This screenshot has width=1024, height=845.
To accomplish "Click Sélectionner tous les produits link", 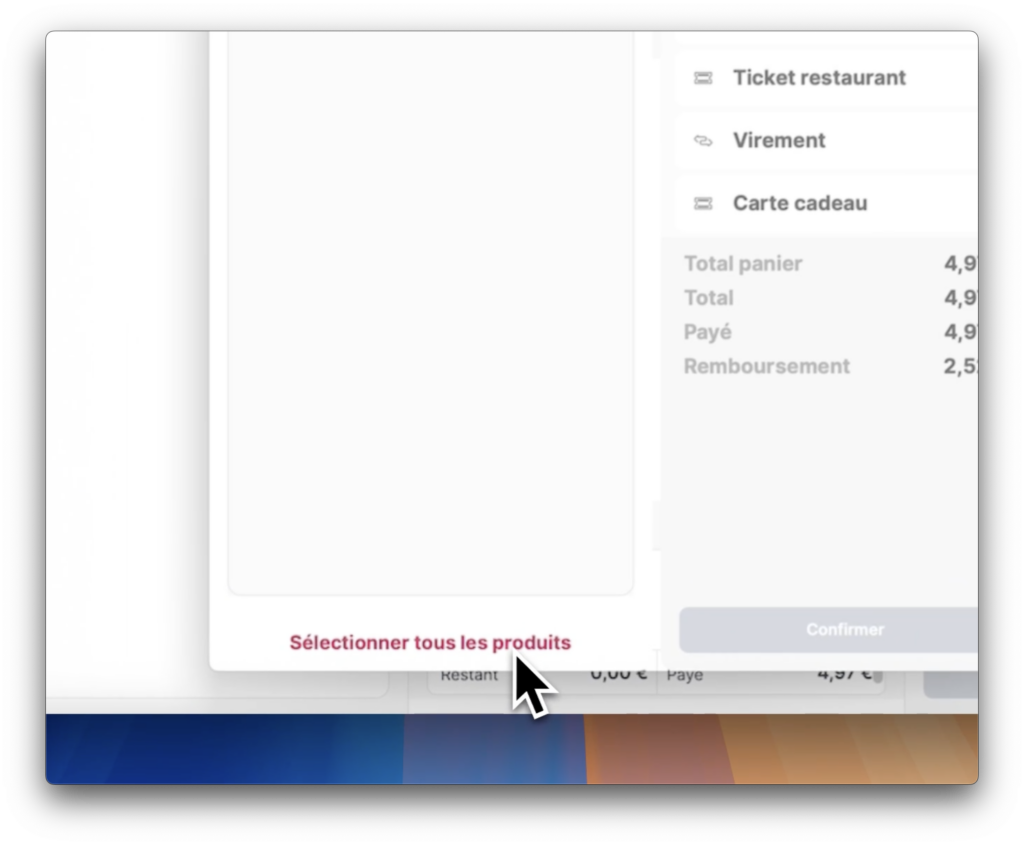I will [430, 643].
